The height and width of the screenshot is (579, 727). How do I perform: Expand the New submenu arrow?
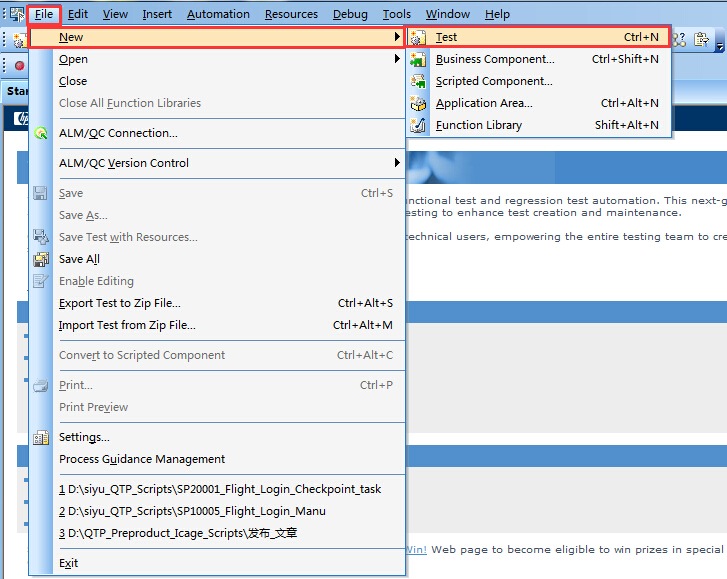coord(397,37)
